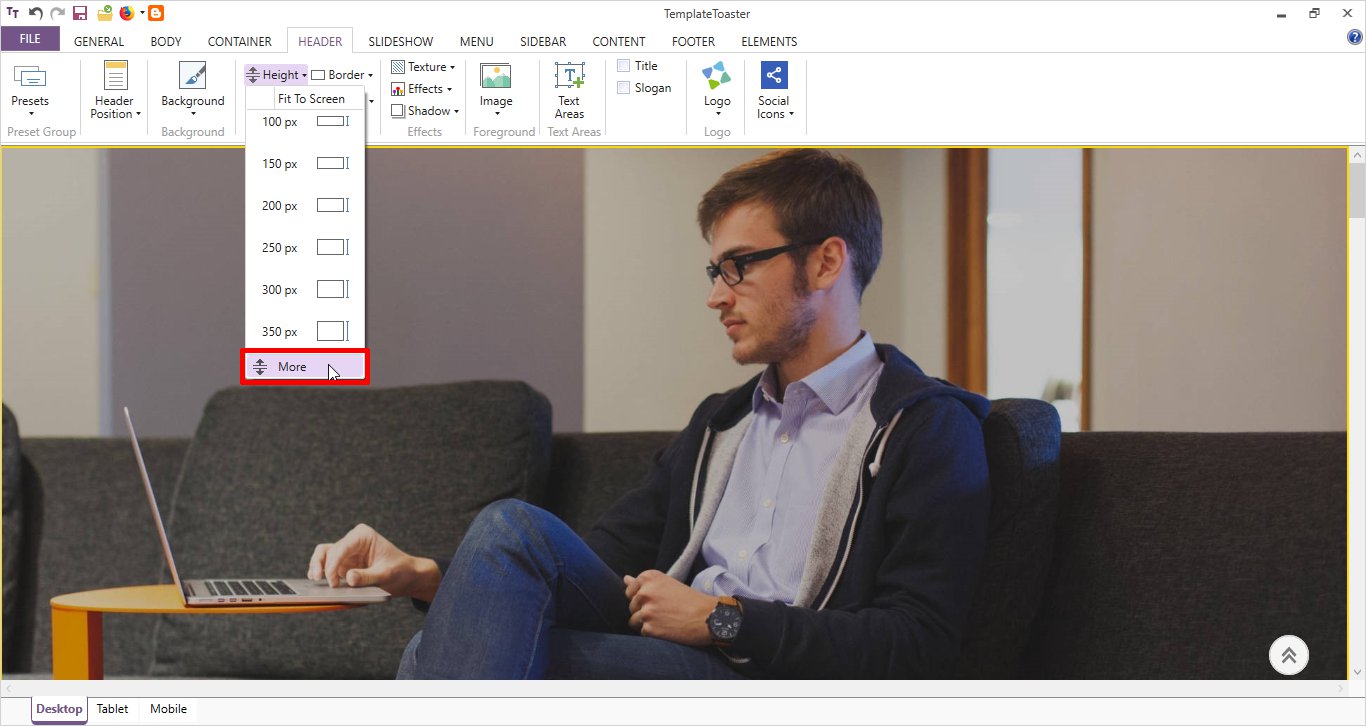Switch to the Tablet view tab
The width and height of the screenshot is (1366, 726).
click(x=112, y=709)
